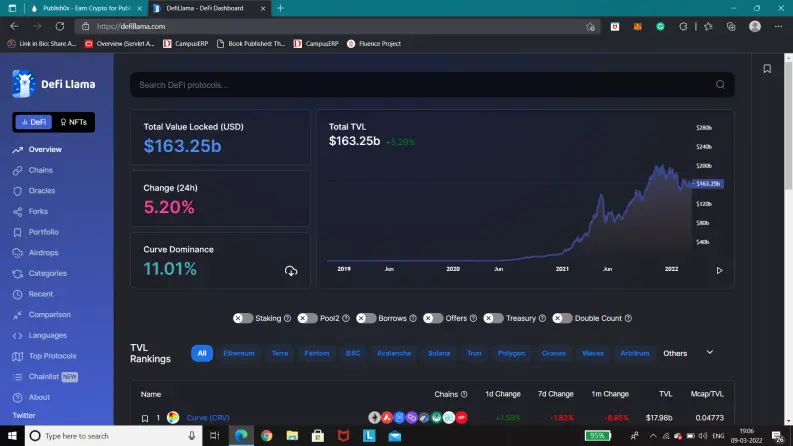Open Chrome from the taskbar
793x446 pixels.
(267, 435)
